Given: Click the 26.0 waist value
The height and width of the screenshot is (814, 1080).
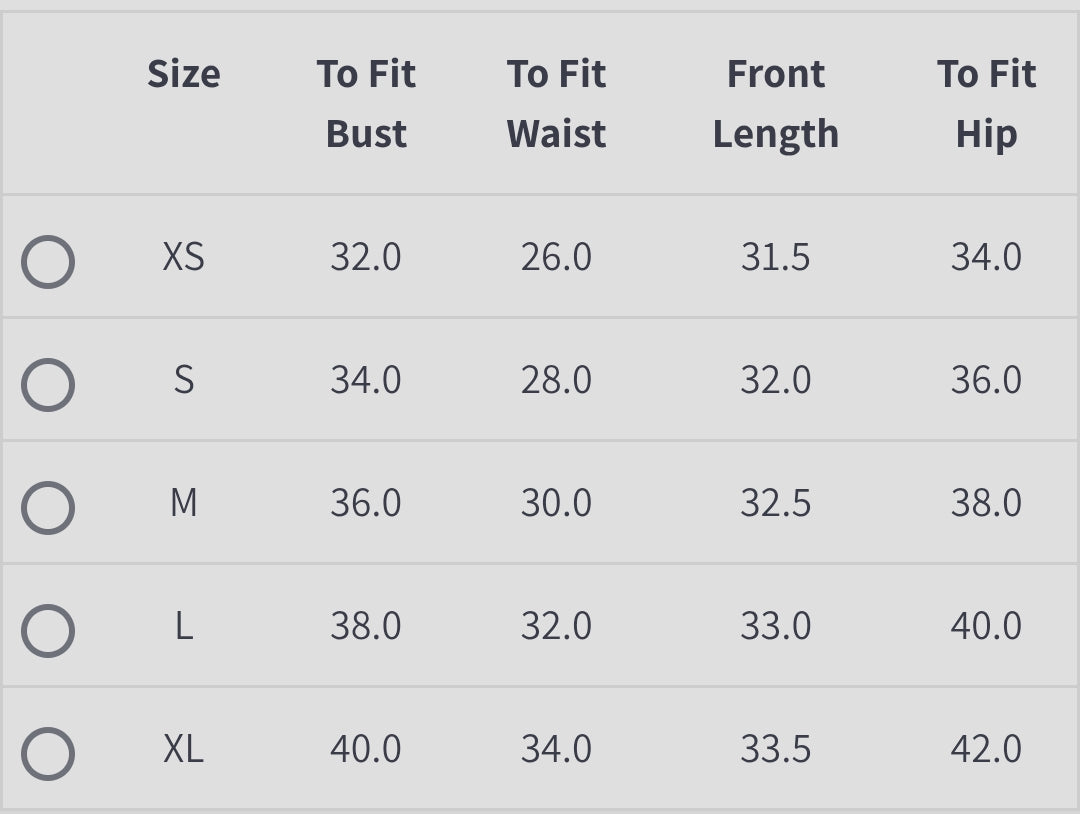Looking at the screenshot, I should 556,258.
